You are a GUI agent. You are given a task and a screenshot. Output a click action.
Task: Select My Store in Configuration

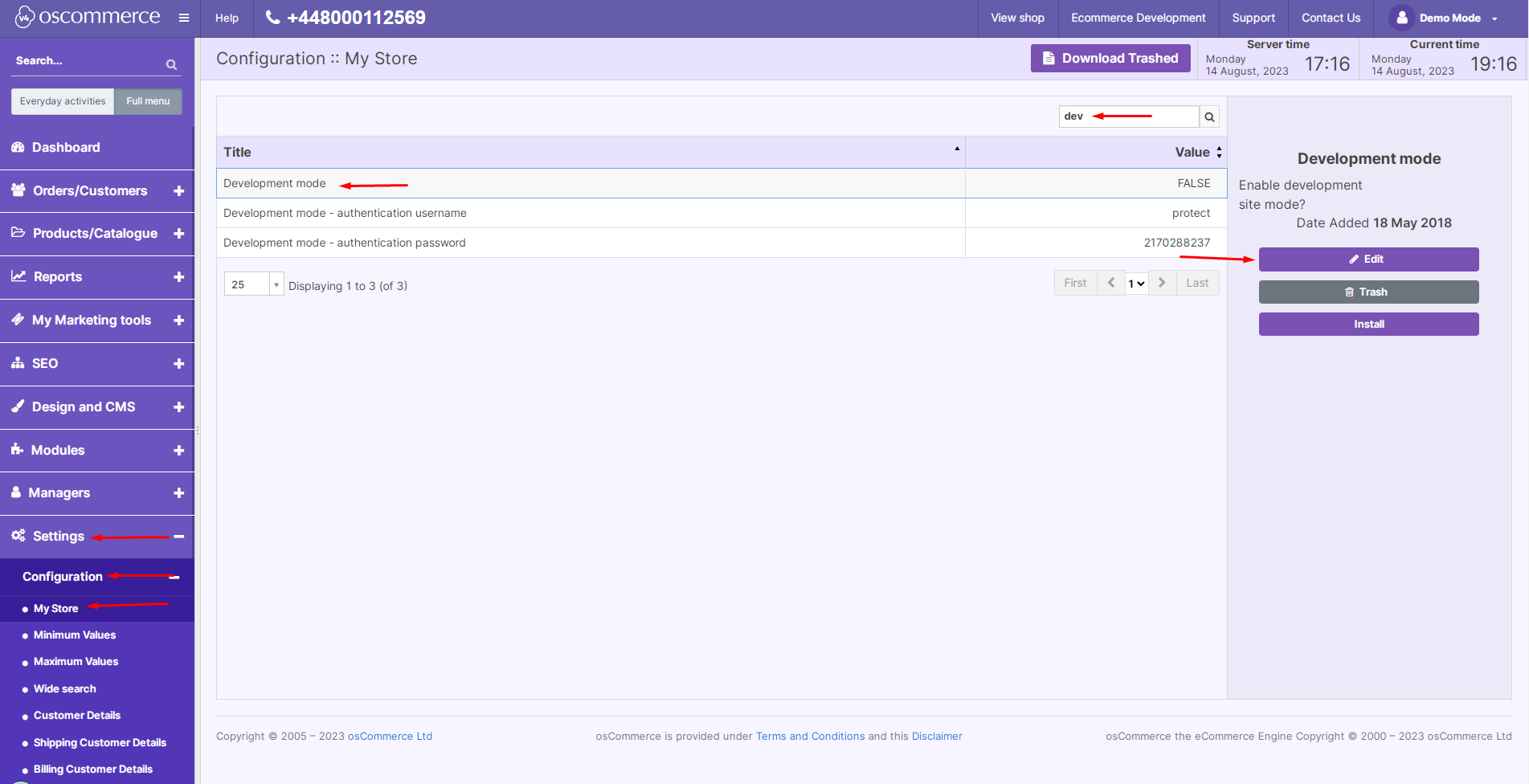pos(55,609)
